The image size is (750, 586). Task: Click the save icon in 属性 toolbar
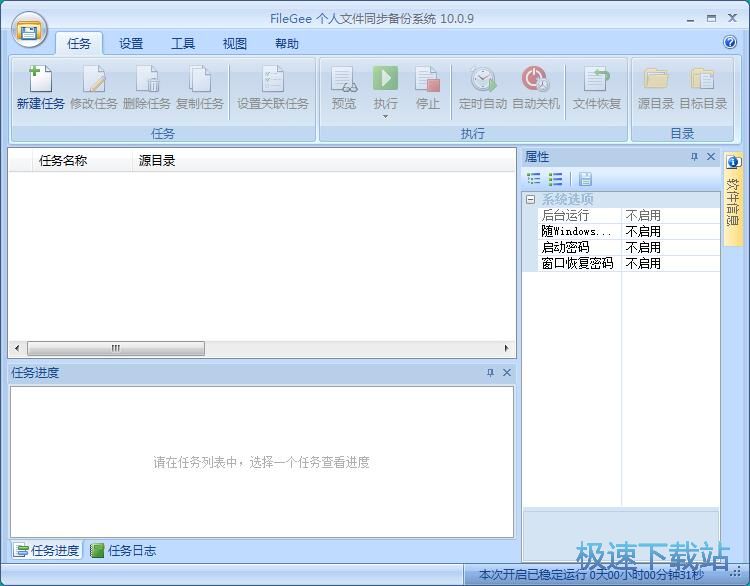[x=585, y=179]
